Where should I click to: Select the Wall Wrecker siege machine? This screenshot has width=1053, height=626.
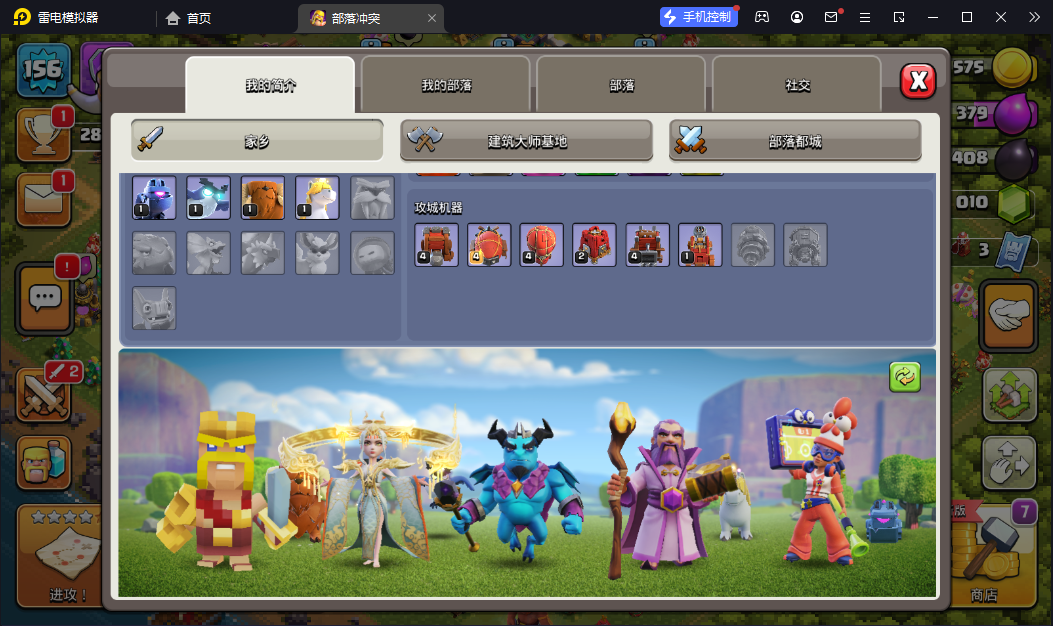(437, 244)
